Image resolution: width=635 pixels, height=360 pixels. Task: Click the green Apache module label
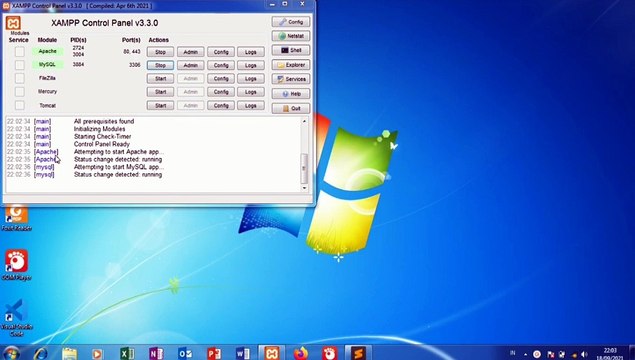[x=47, y=51]
